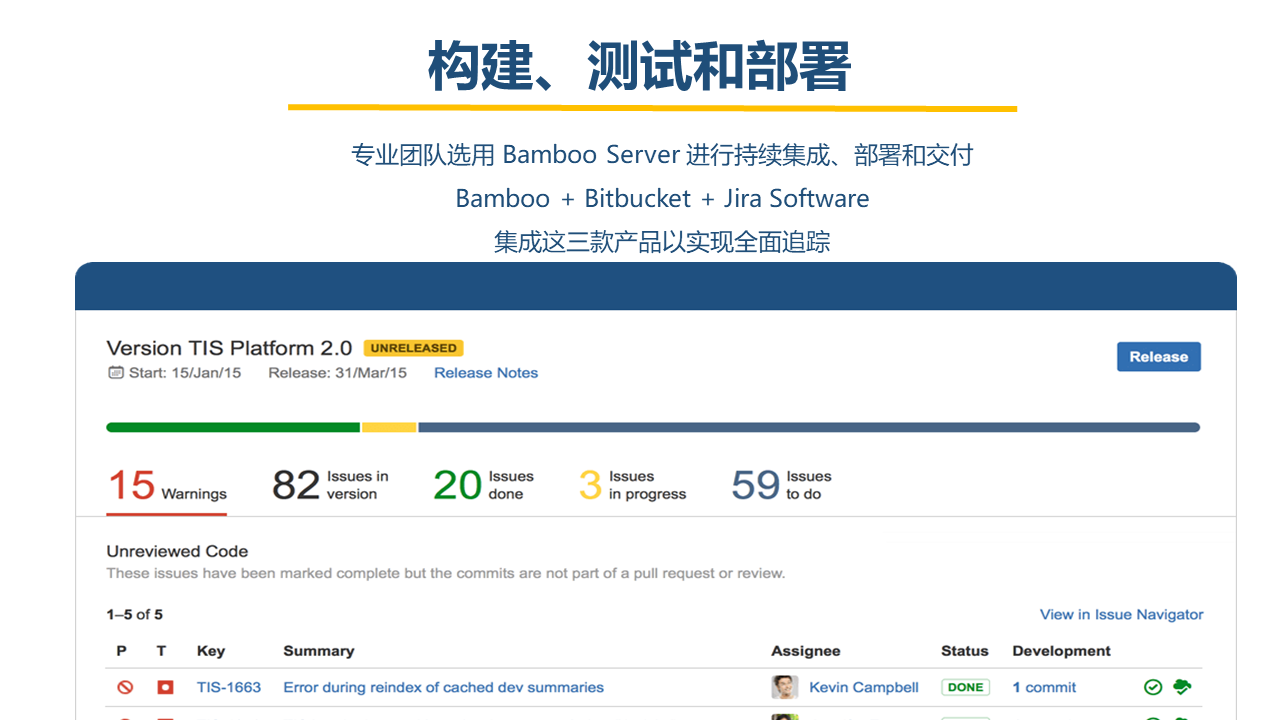Click the calendar icon beside Start date
The height and width of the screenshot is (720, 1280).
pyautogui.click(x=115, y=373)
